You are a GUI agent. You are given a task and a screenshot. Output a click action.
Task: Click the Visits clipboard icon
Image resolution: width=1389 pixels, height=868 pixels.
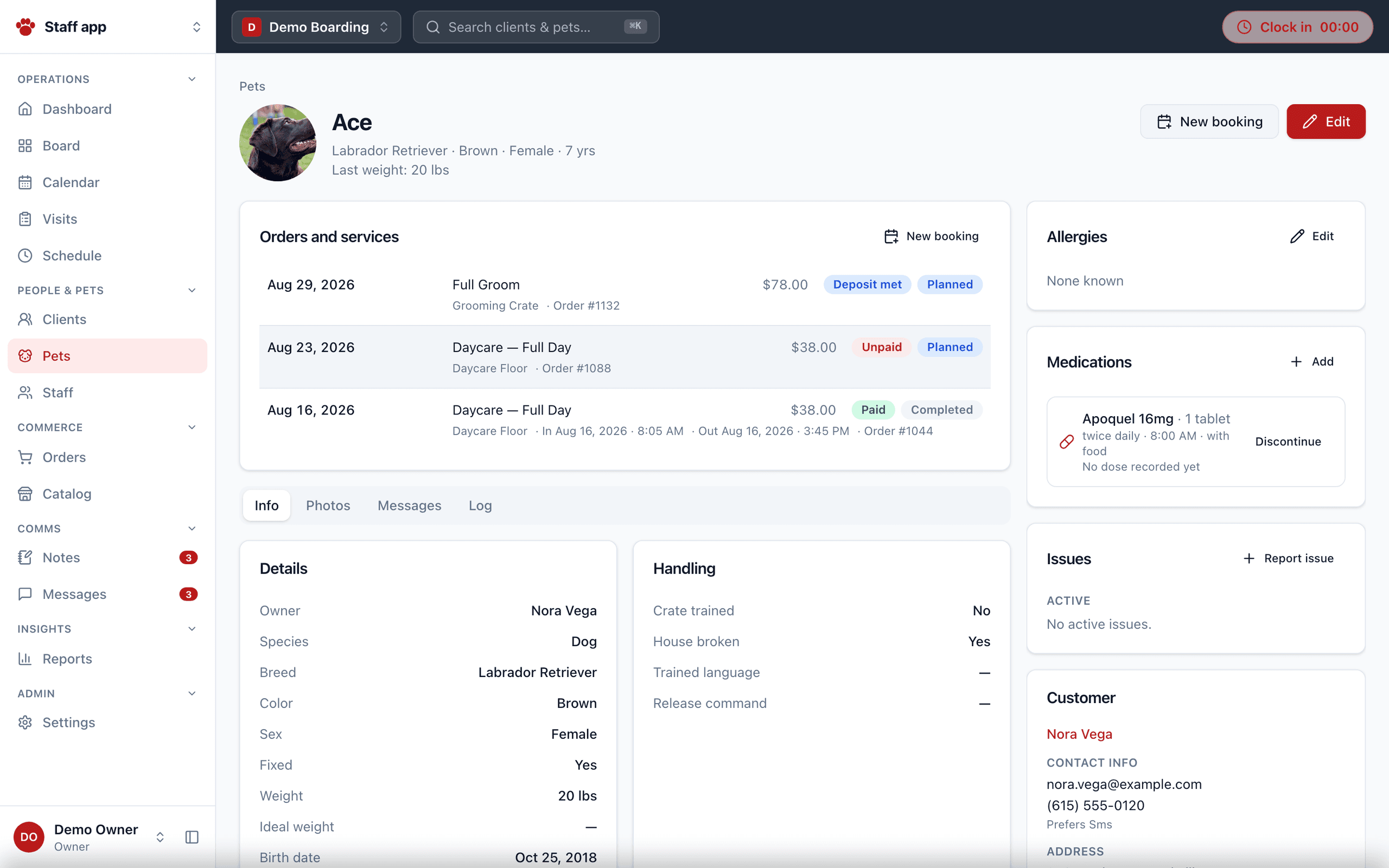(26, 219)
